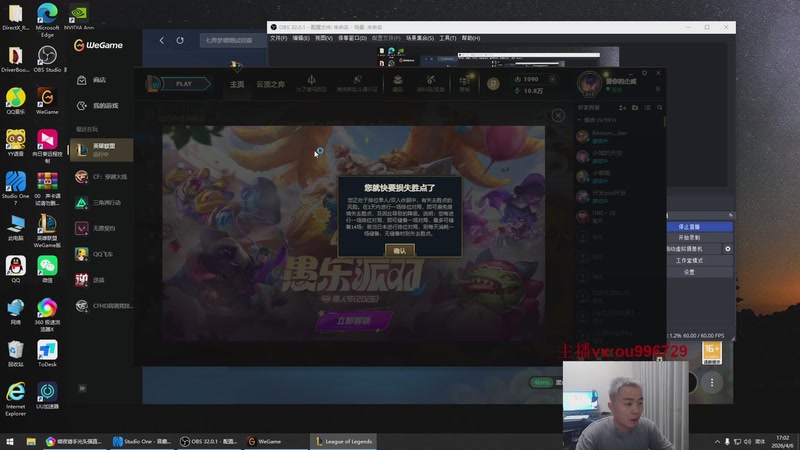Open the collection icon in League nav
The image size is (800, 450).
coord(397,83)
